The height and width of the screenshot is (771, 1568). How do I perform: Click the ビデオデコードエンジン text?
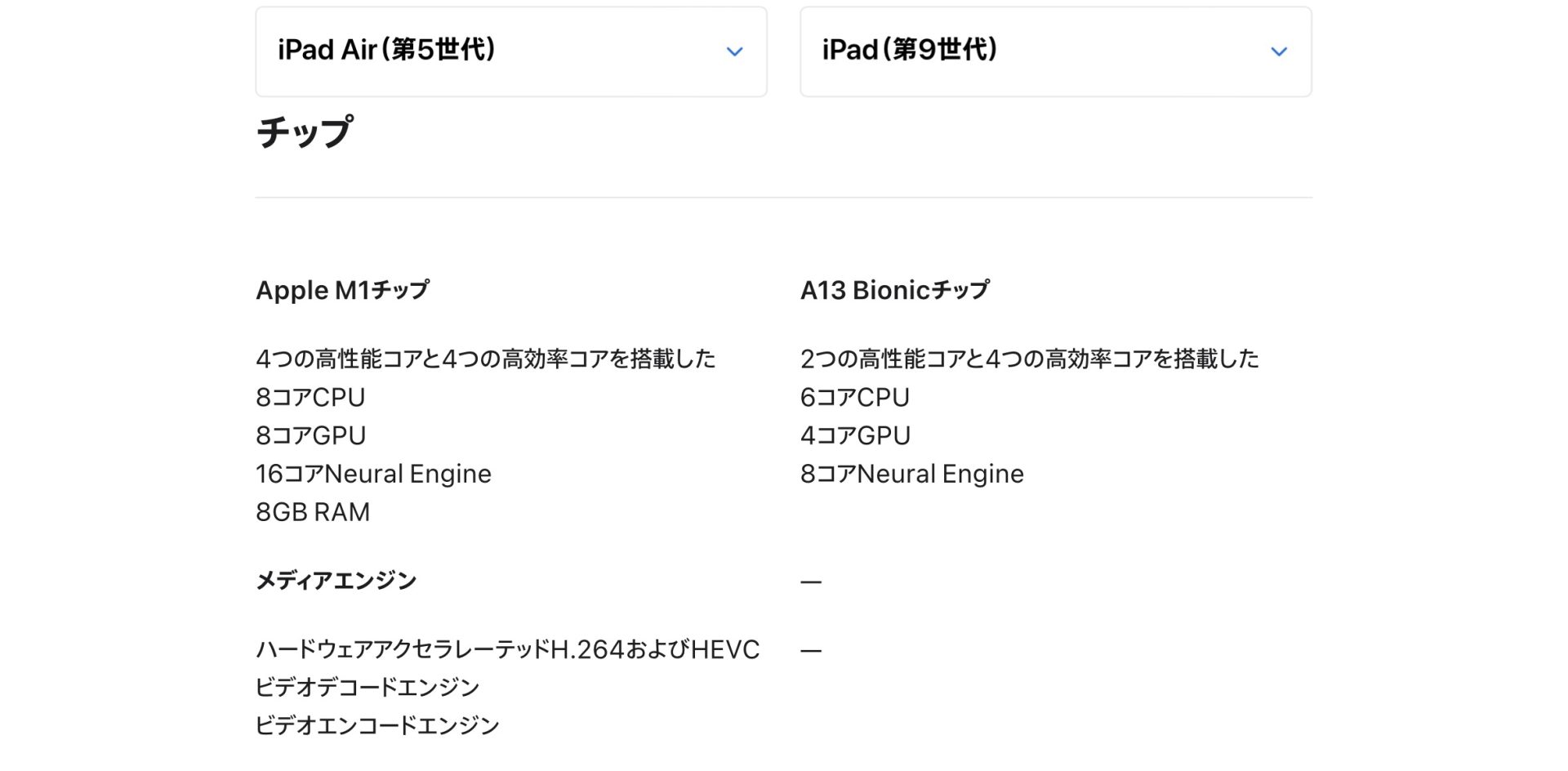(x=367, y=688)
